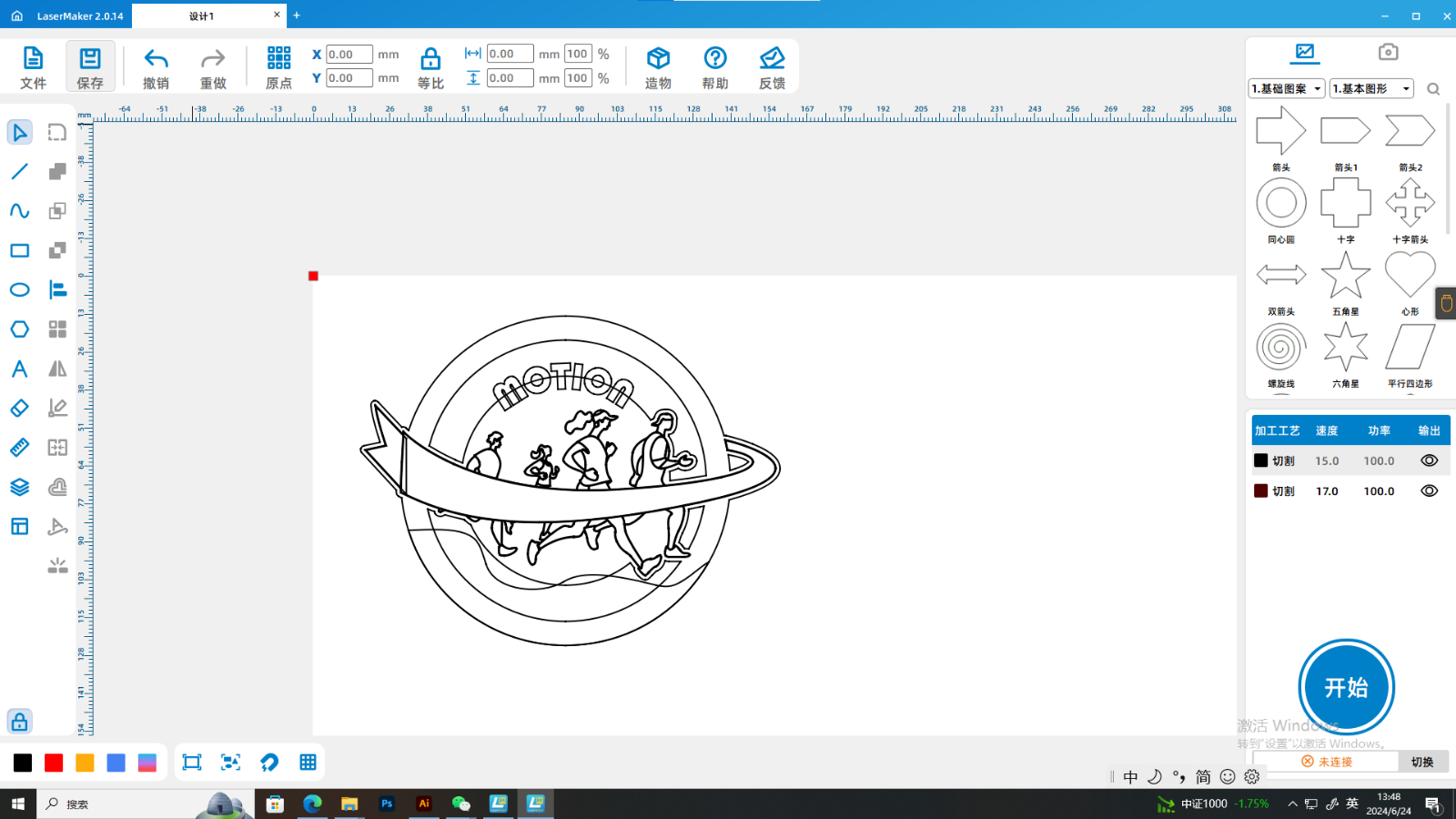
Task: Click the X coordinate input field
Action: pyautogui.click(x=349, y=55)
